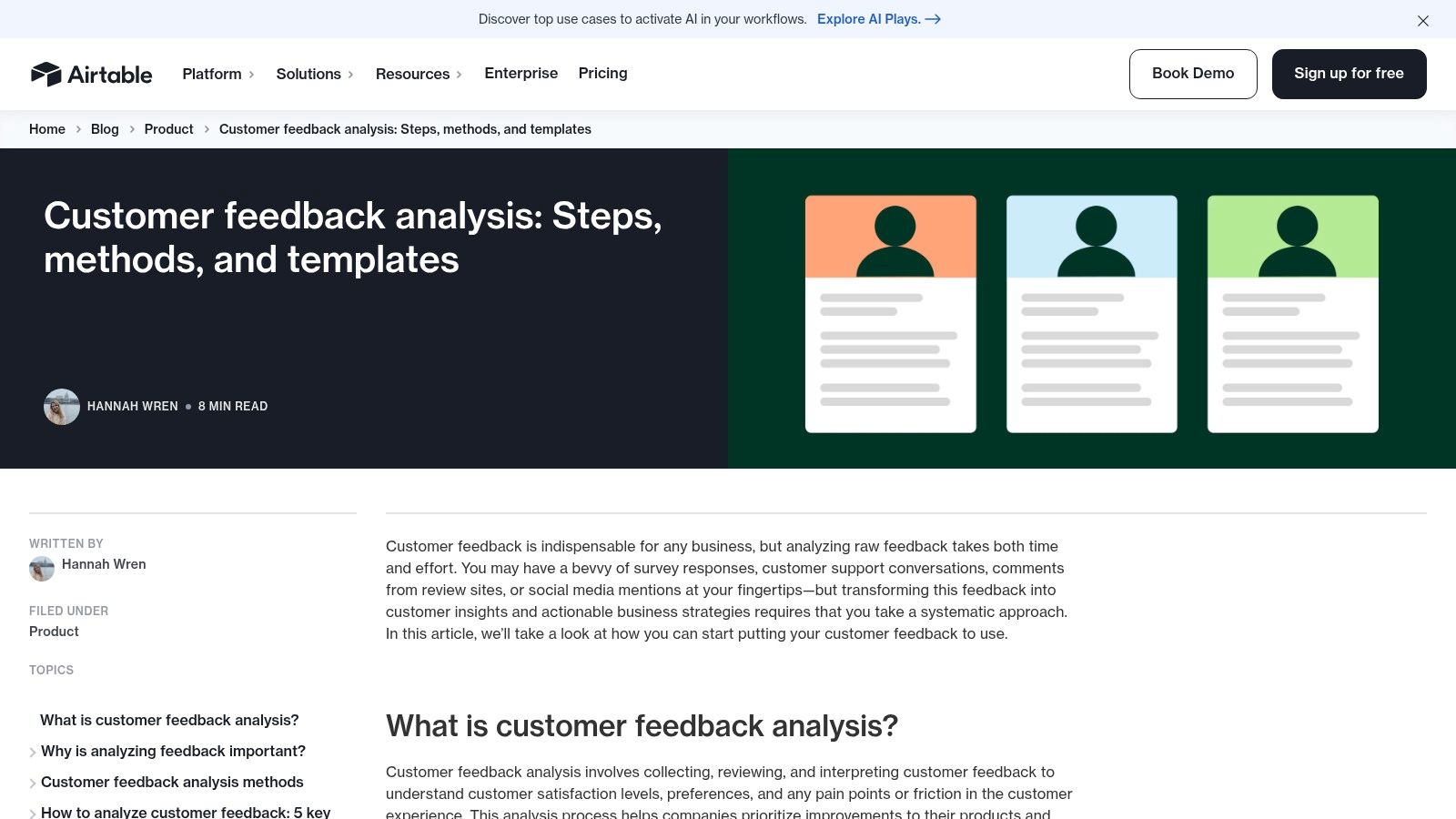
Task: Follow the Explore AI Plays link
Action: pos(878,19)
